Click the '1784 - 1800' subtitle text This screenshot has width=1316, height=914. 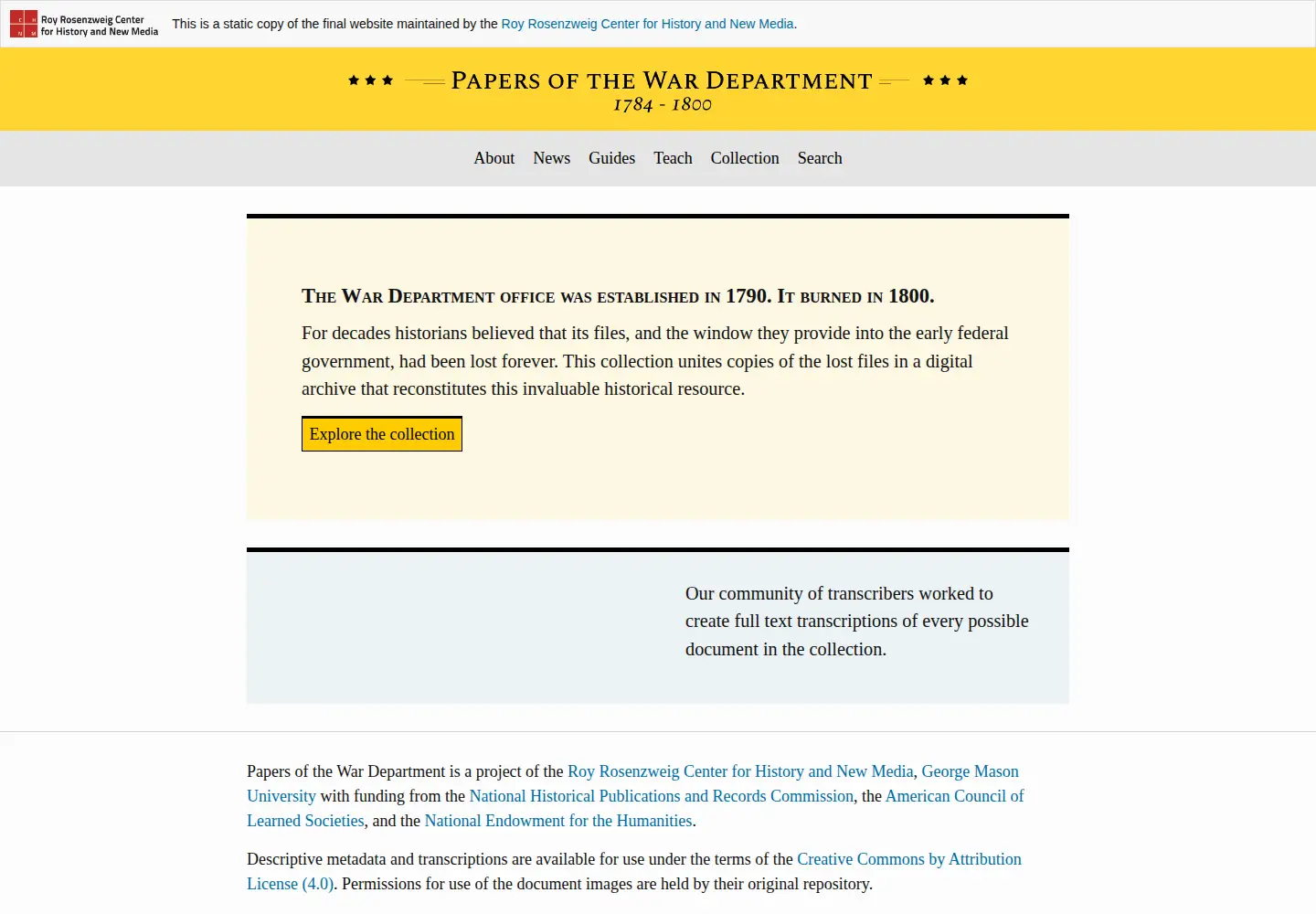(x=662, y=104)
